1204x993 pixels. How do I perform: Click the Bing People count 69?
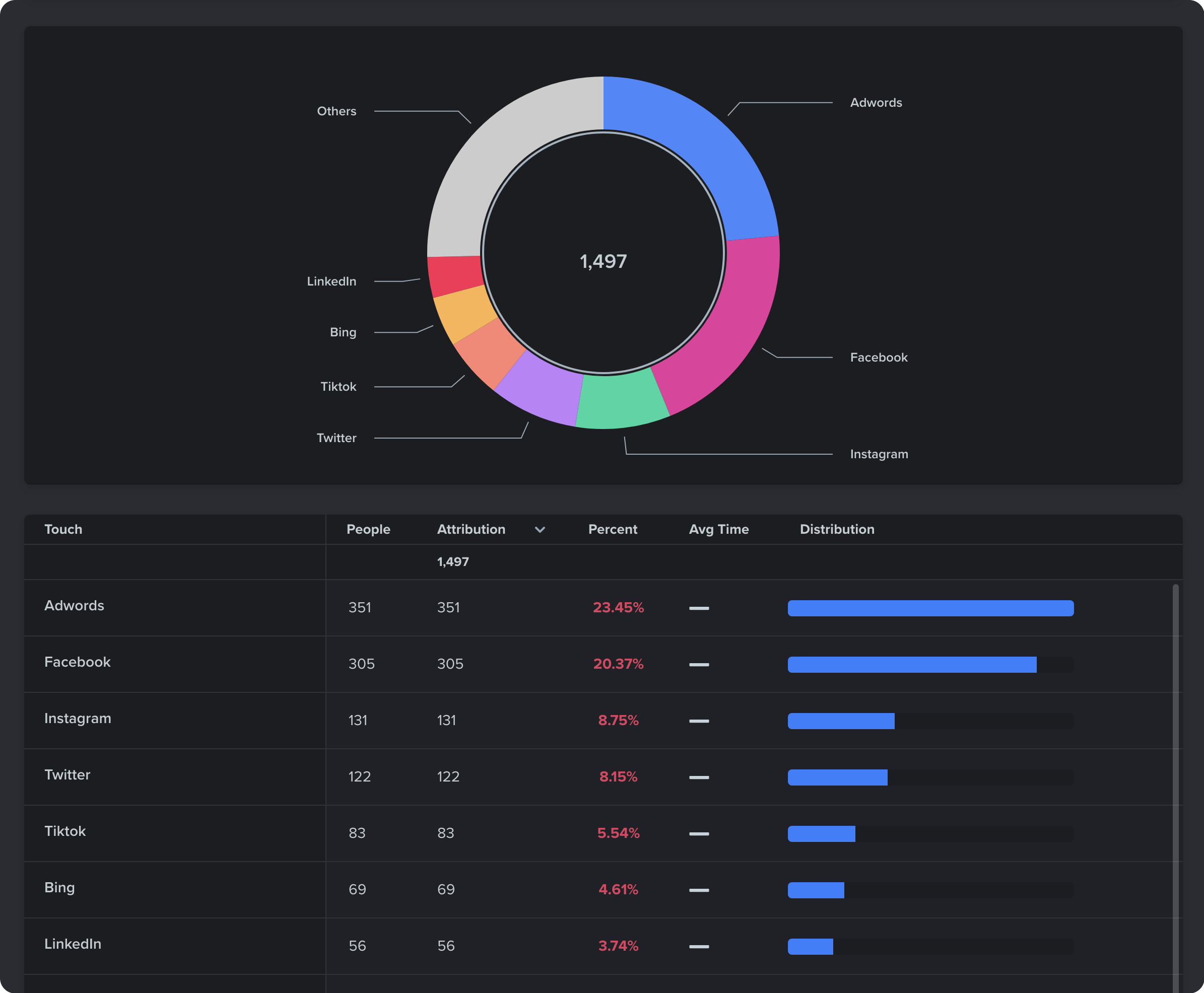pyautogui.click(x=357, y=889)
